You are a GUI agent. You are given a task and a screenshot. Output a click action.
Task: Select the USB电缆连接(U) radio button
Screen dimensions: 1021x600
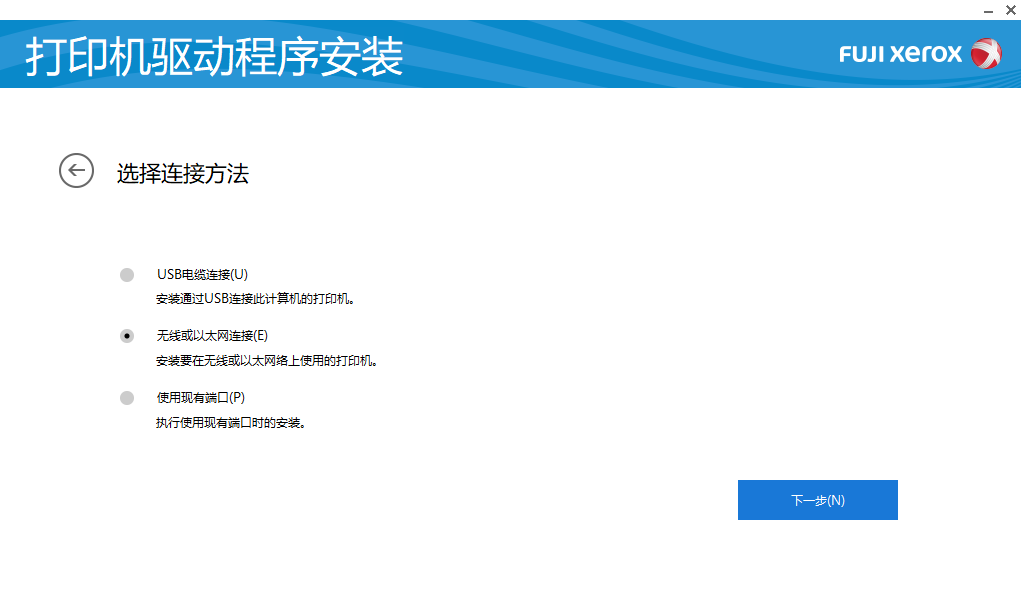(126, 275)
